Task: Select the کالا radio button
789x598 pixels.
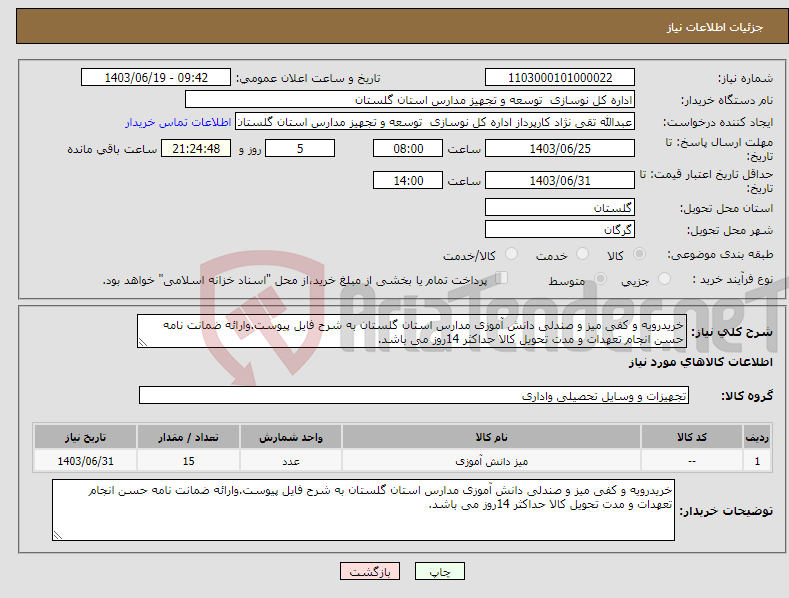Action: [x=639, y=254]
